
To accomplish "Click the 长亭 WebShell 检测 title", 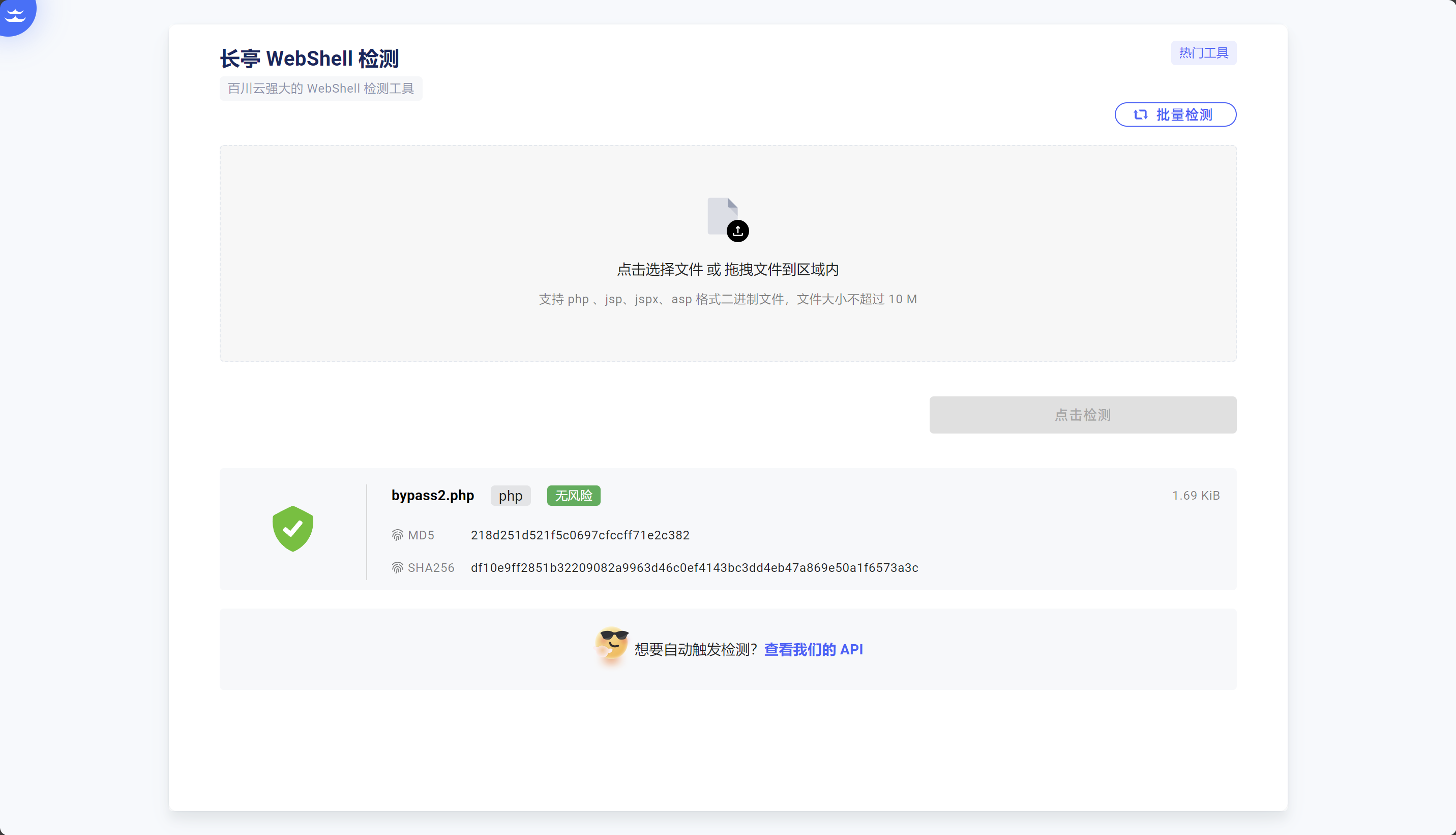I will pos(309,59).
